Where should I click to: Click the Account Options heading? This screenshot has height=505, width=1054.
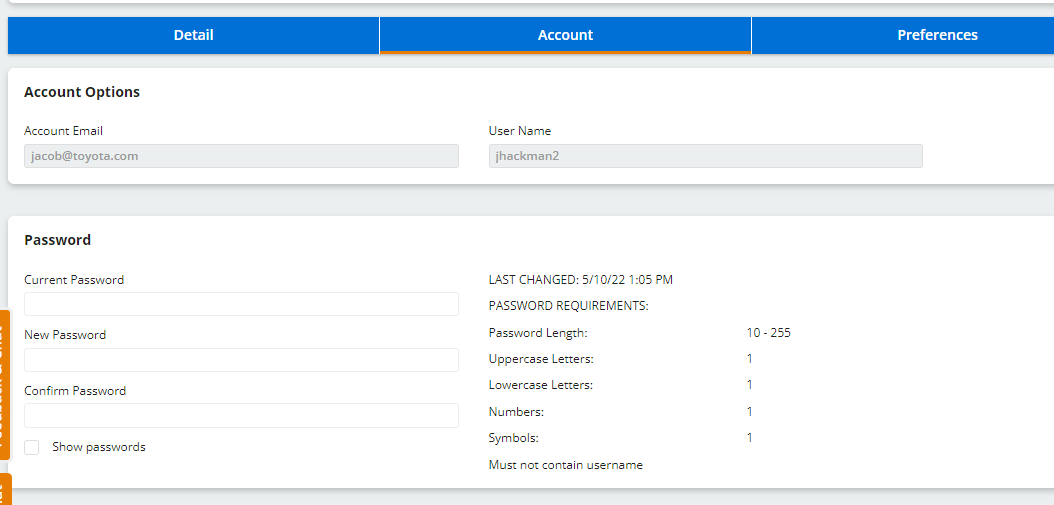[82, 92]
